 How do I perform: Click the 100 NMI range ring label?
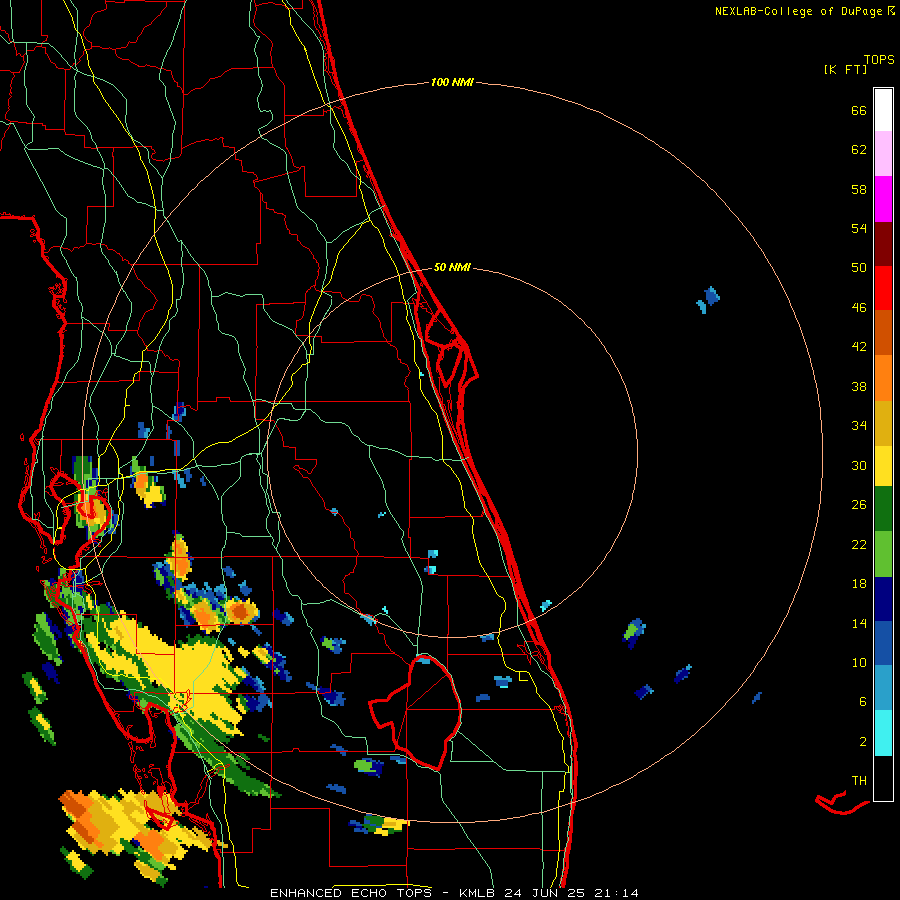coord(452,83)
